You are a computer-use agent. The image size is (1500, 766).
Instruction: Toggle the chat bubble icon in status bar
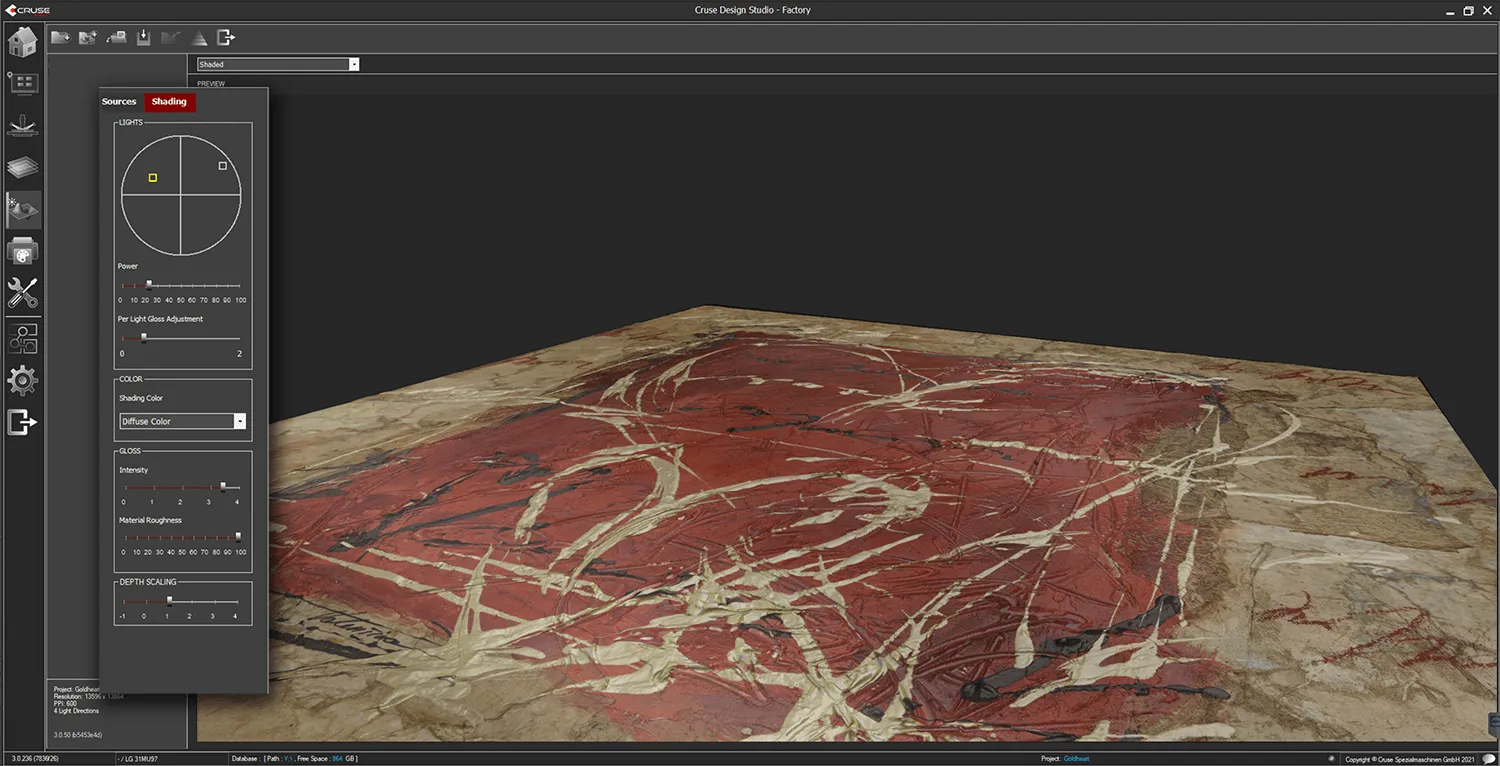click(1488, 759)
